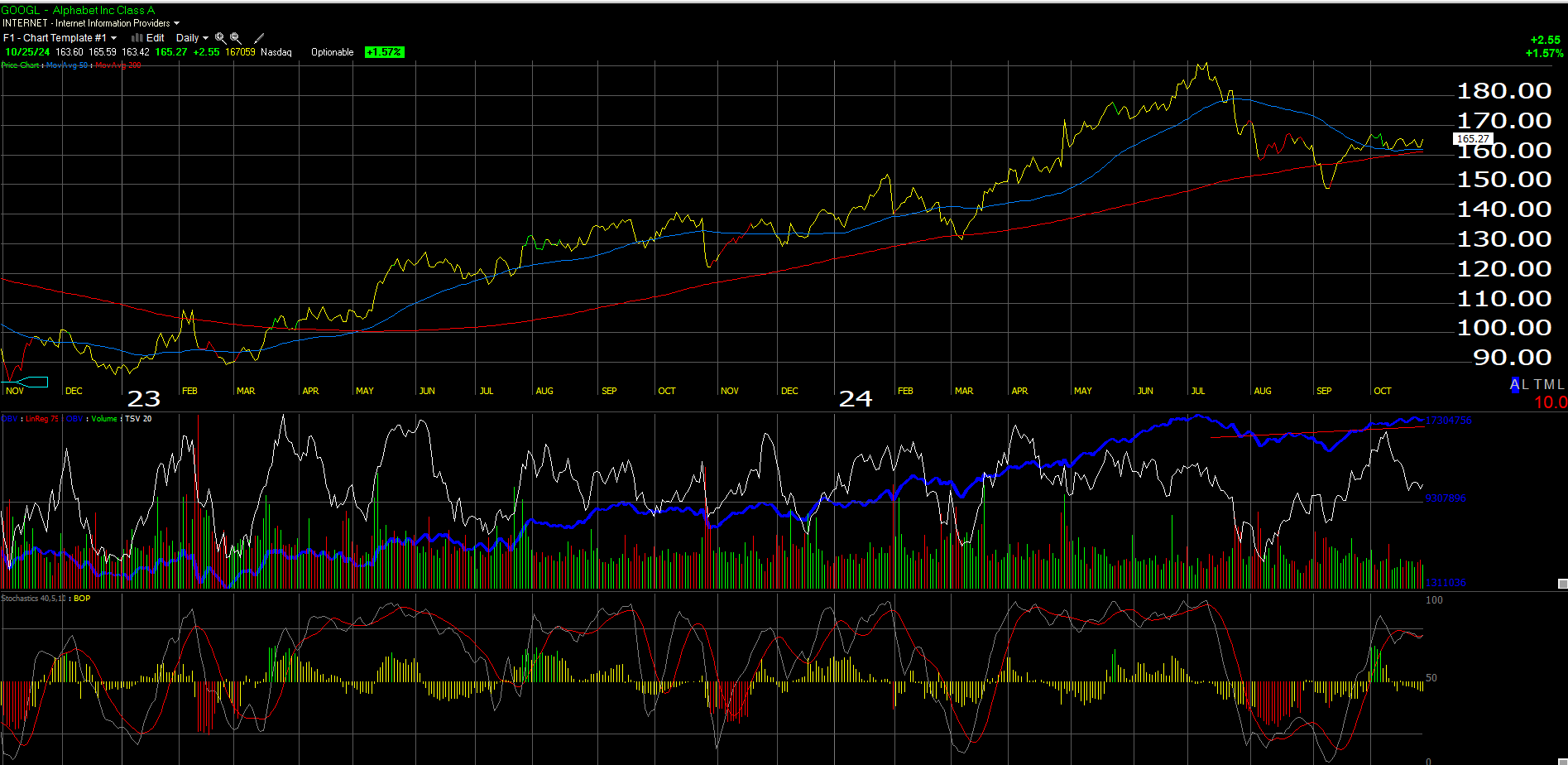Click the bar chart icon next to Edit
The height and width of the screenshot is (765, 1568).
pyautogui.click(x=137, y=38)
